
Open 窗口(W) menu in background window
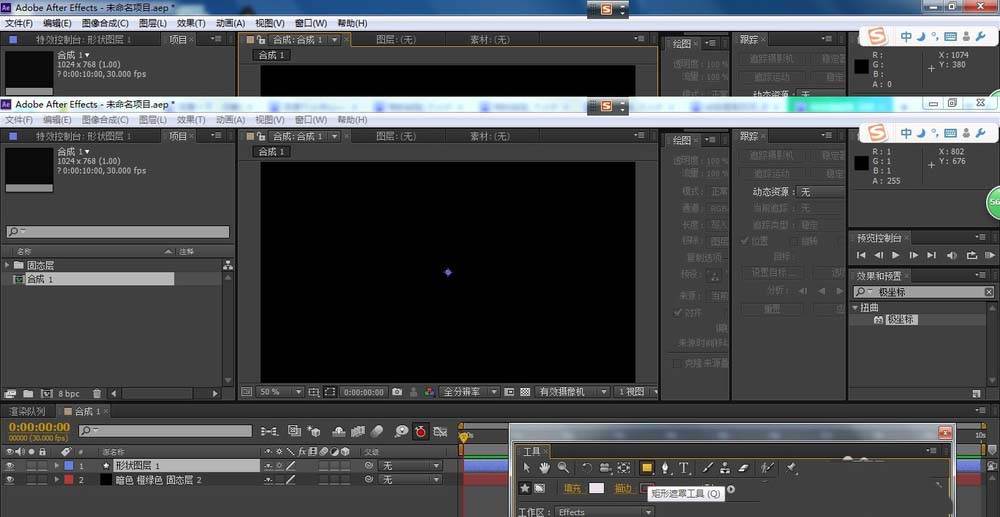pyautogui.click(x=311, y=23)
